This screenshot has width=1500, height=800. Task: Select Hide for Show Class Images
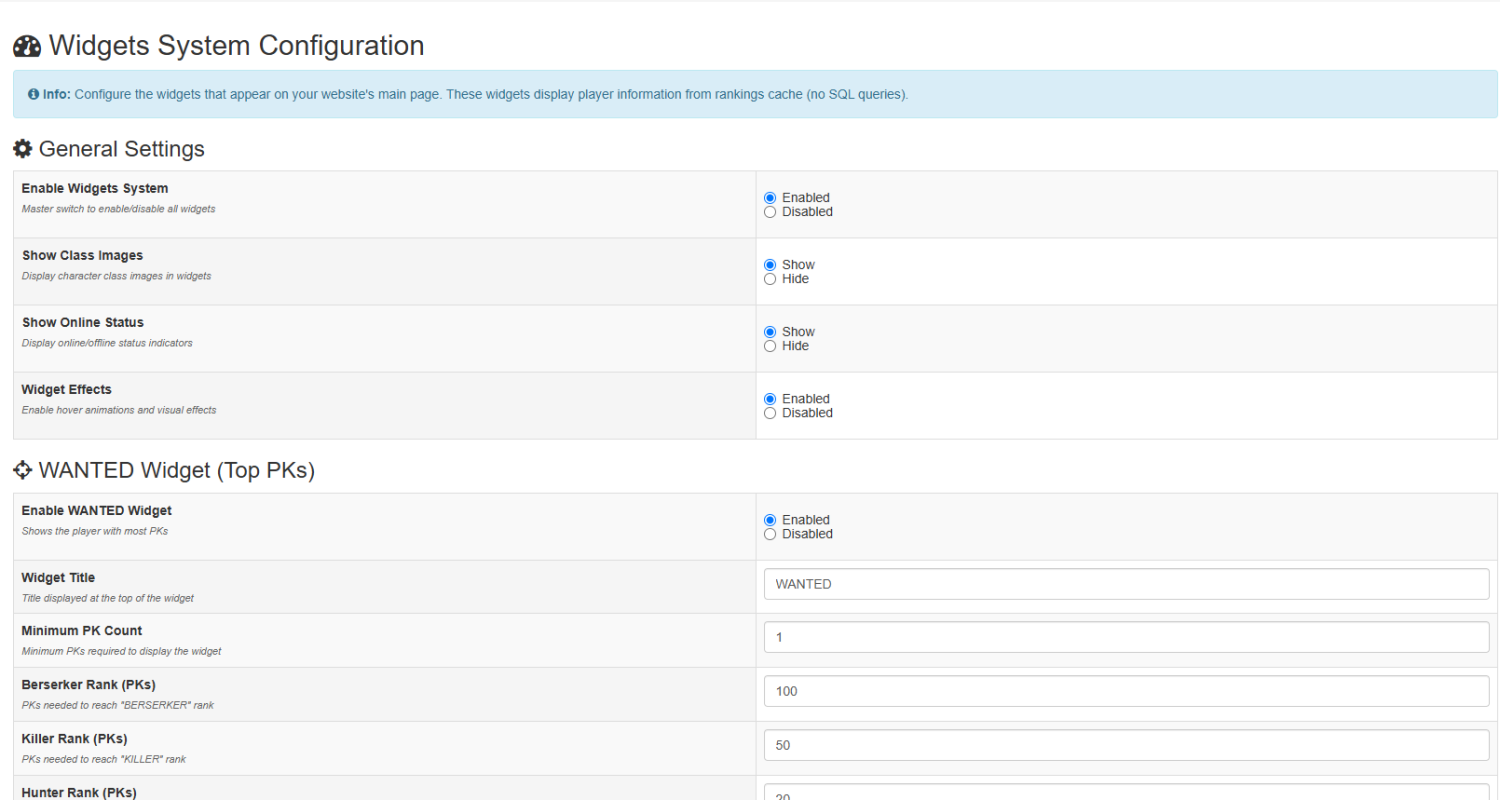click(770, 279)
